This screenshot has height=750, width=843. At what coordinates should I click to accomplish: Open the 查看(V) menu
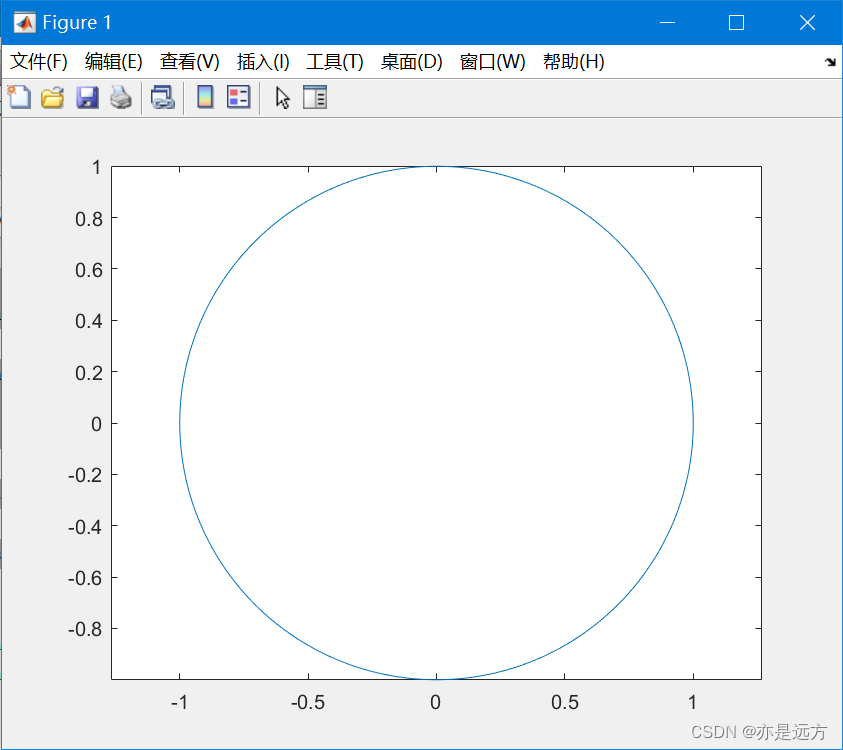[190, 62]
